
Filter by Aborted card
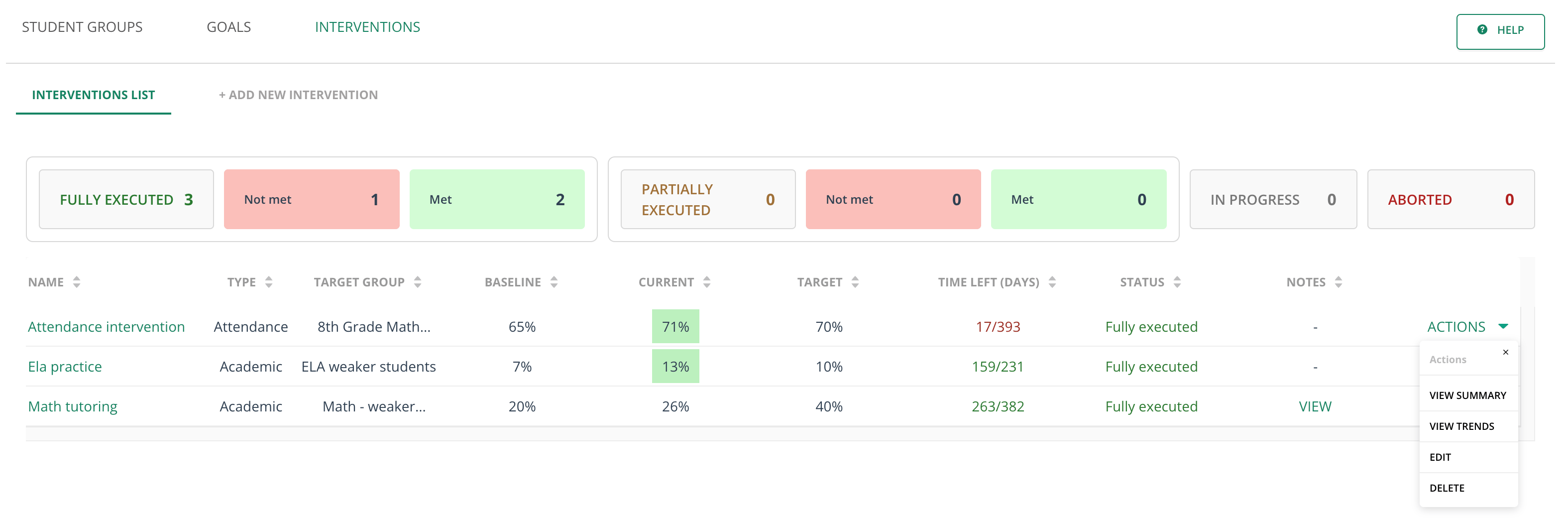(x=1451, y=200)
